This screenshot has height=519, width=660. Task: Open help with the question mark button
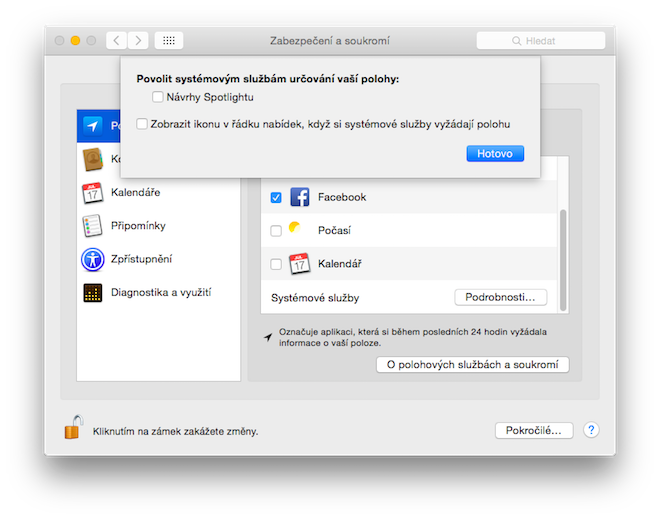591,430
